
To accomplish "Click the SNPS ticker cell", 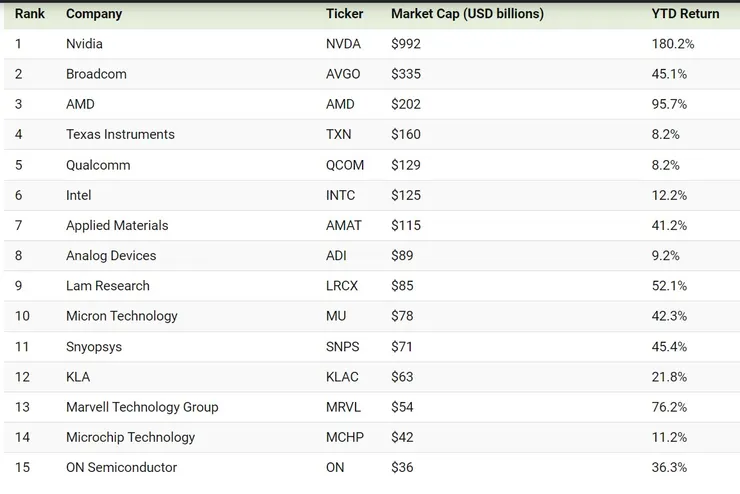I will (x=342, y=346).
